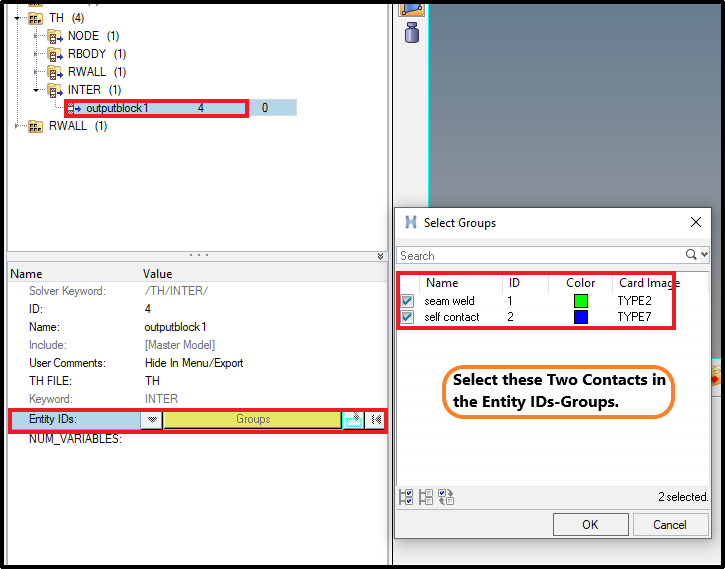Uncheck the seam weld checkbox
725x569 pixels.
[x=407, y=301]
